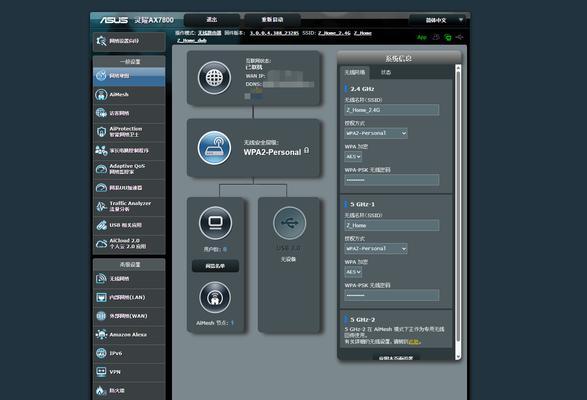Open Wireless settings icon in advanced section
Viewport: 587px width, 400px height.
[x=101, y=279]
